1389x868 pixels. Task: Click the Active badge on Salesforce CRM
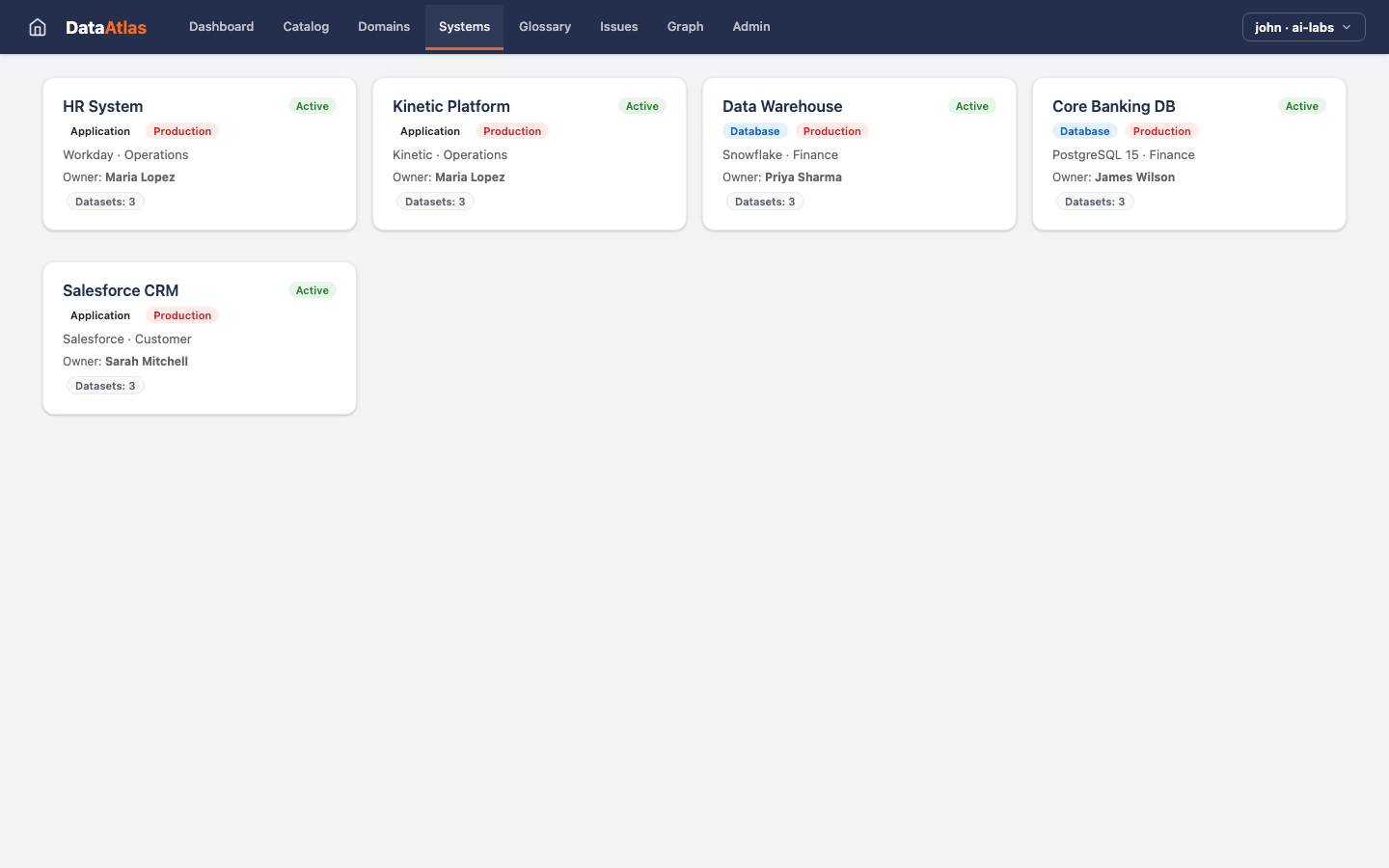coord(312,289)
